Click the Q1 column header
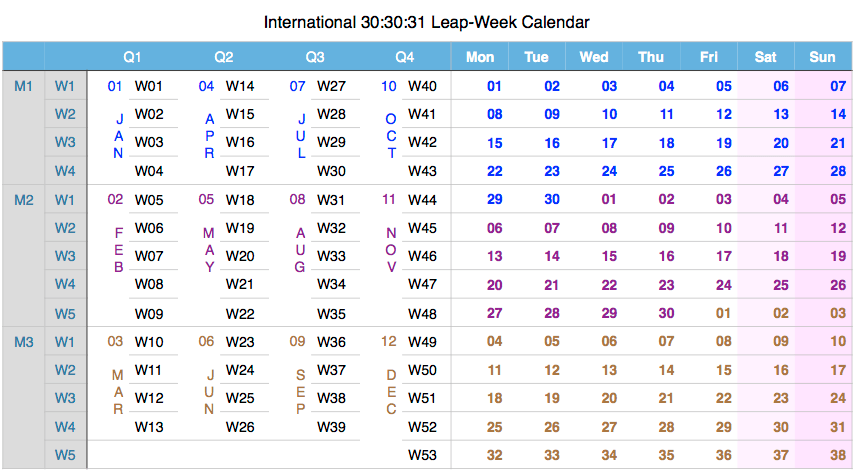The width and height of the screenshot is (854, 471). [x=132, y=57]
